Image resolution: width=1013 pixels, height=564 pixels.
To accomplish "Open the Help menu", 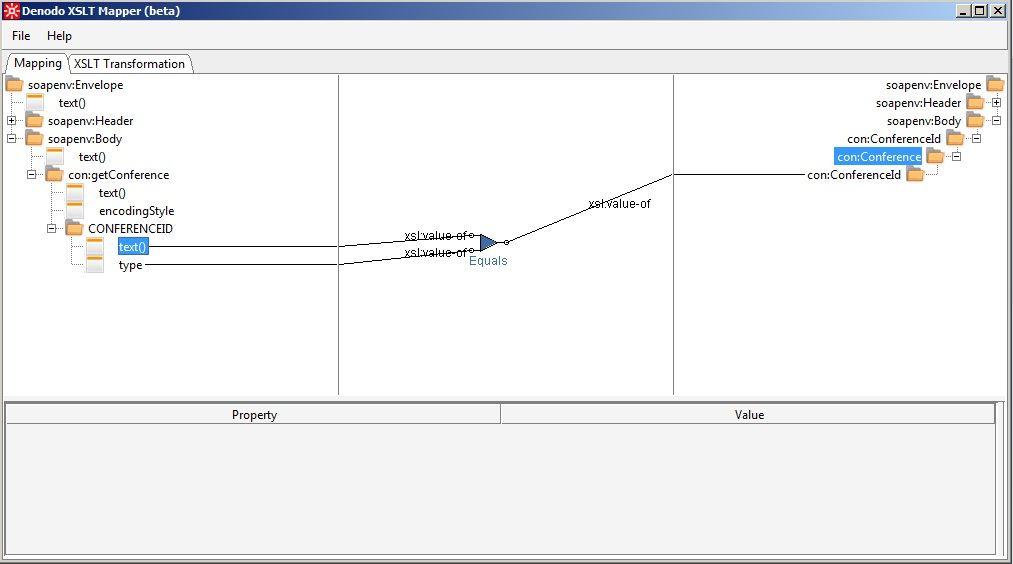I will pyautogui.click(x=59, y=36).
